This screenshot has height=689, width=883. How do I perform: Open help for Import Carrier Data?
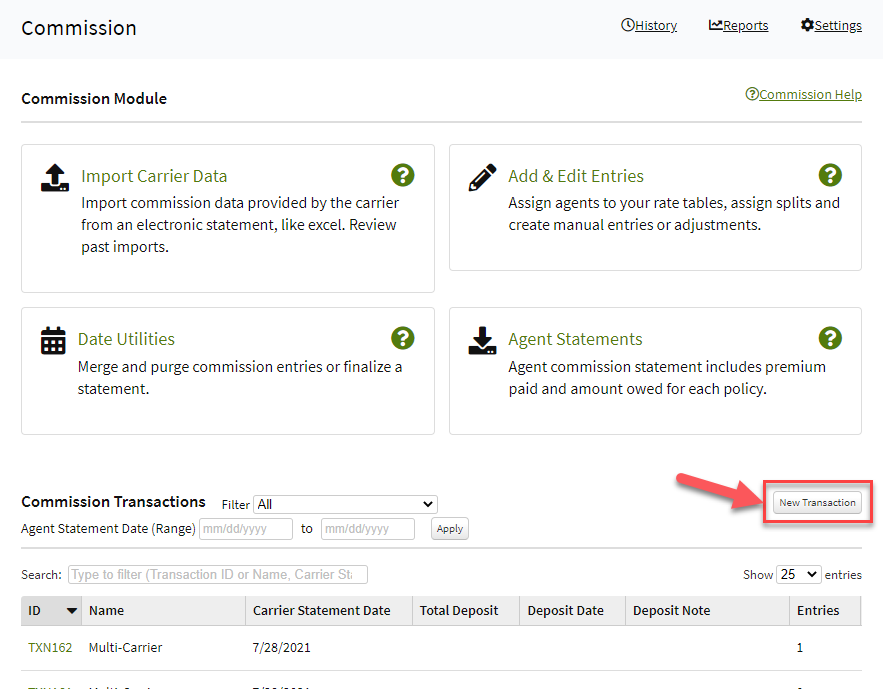tap(403, 175)
